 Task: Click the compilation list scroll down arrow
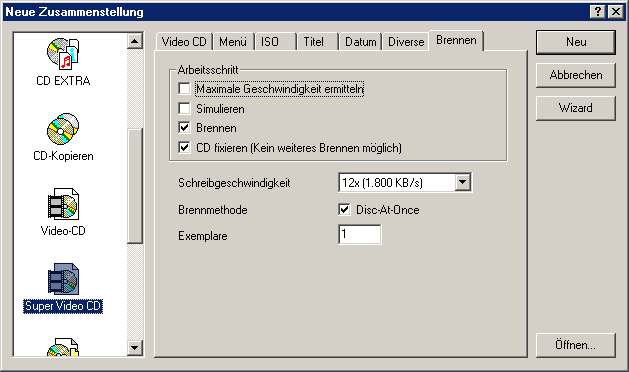tap(135, 348)
